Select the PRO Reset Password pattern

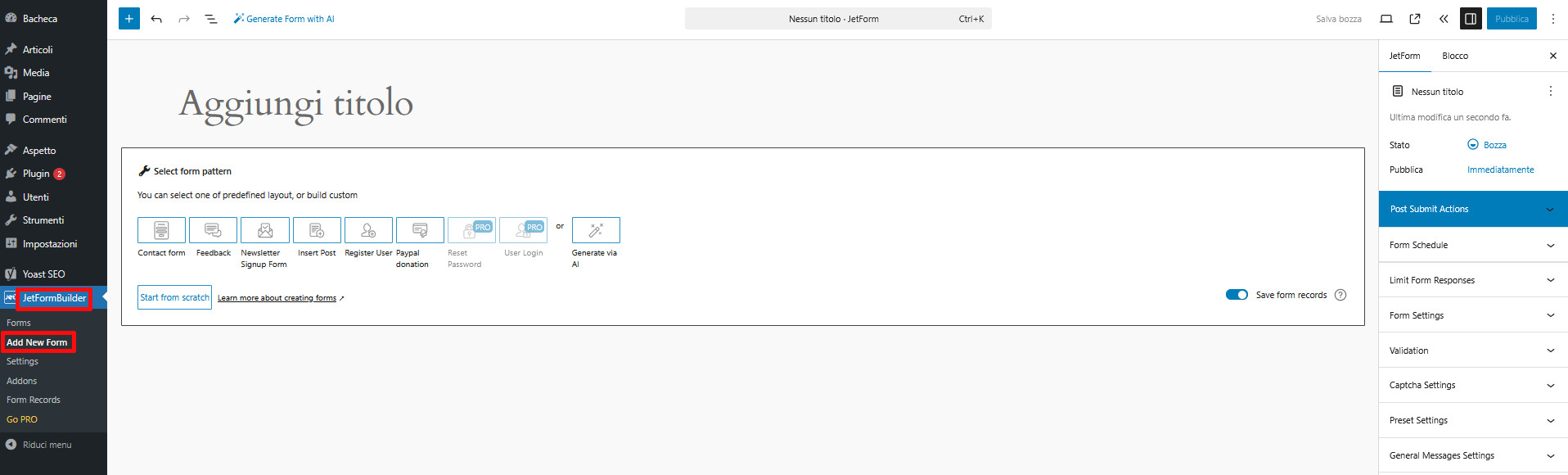pos(471,230)
